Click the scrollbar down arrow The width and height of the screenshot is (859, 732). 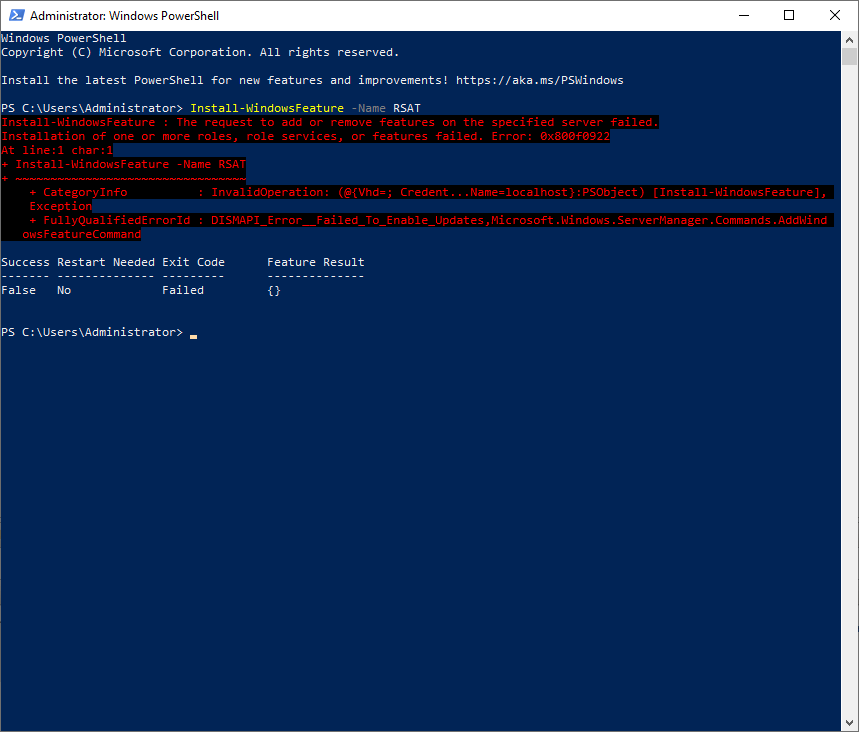pyautogui.click(x=850, y=723)
